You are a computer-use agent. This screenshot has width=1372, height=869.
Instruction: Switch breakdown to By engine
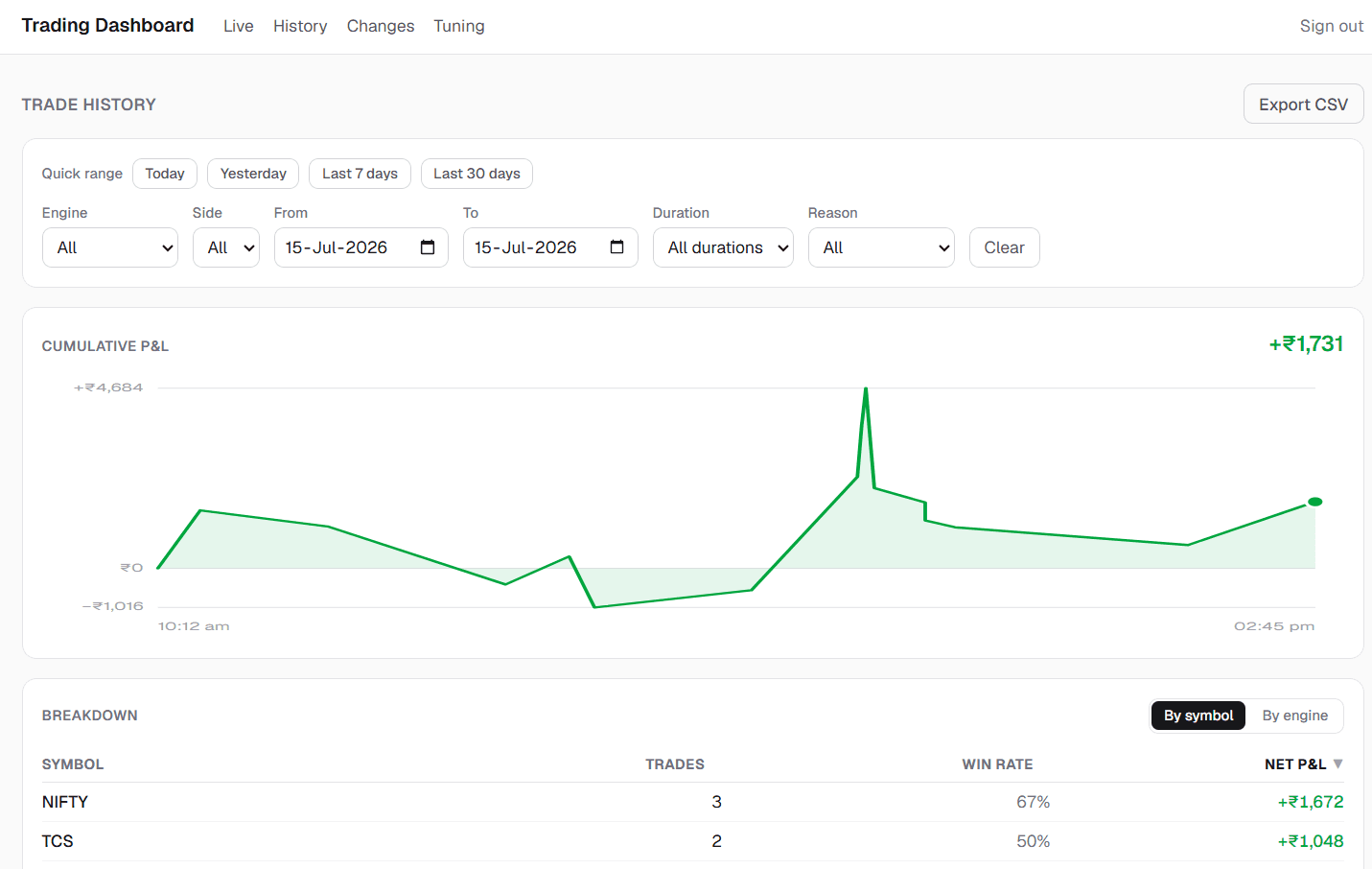(1294, 716)
